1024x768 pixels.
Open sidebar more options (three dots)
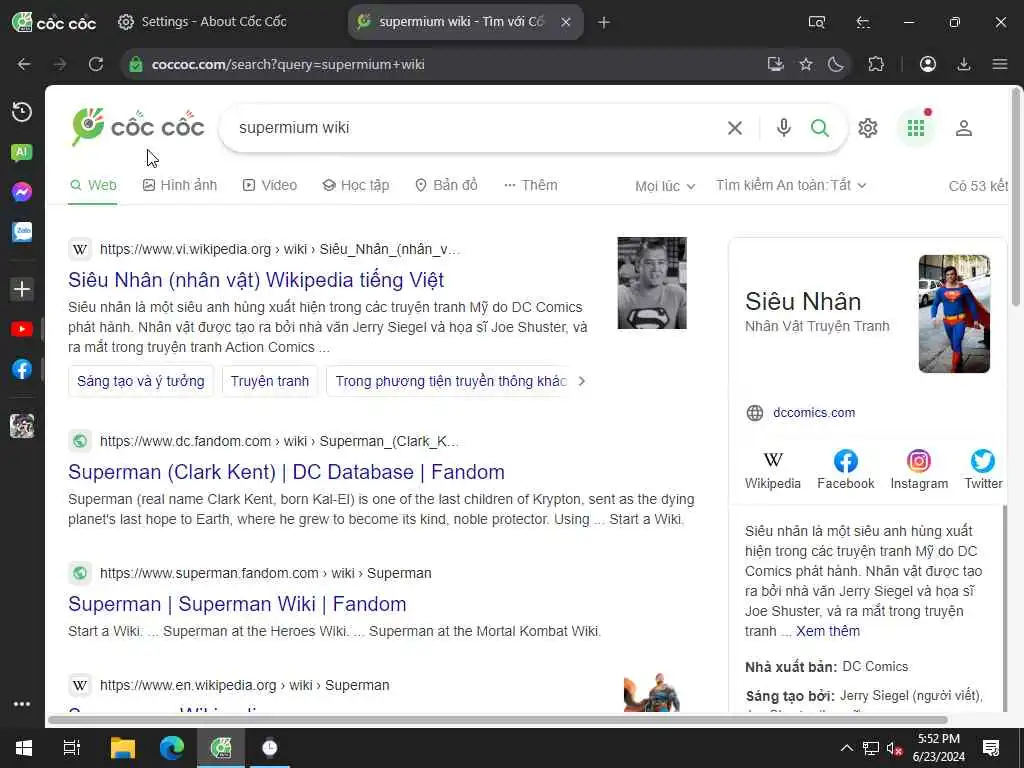click(22, 704)
